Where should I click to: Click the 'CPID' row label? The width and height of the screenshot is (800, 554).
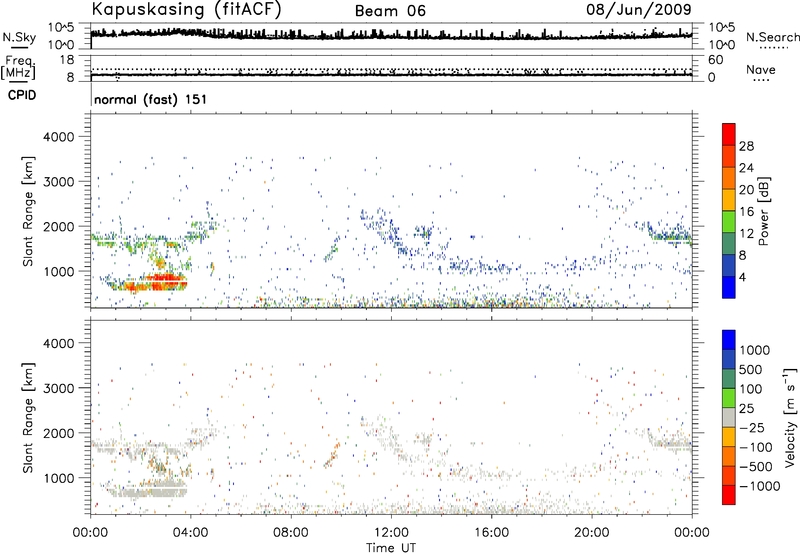[x=22, y=95]
